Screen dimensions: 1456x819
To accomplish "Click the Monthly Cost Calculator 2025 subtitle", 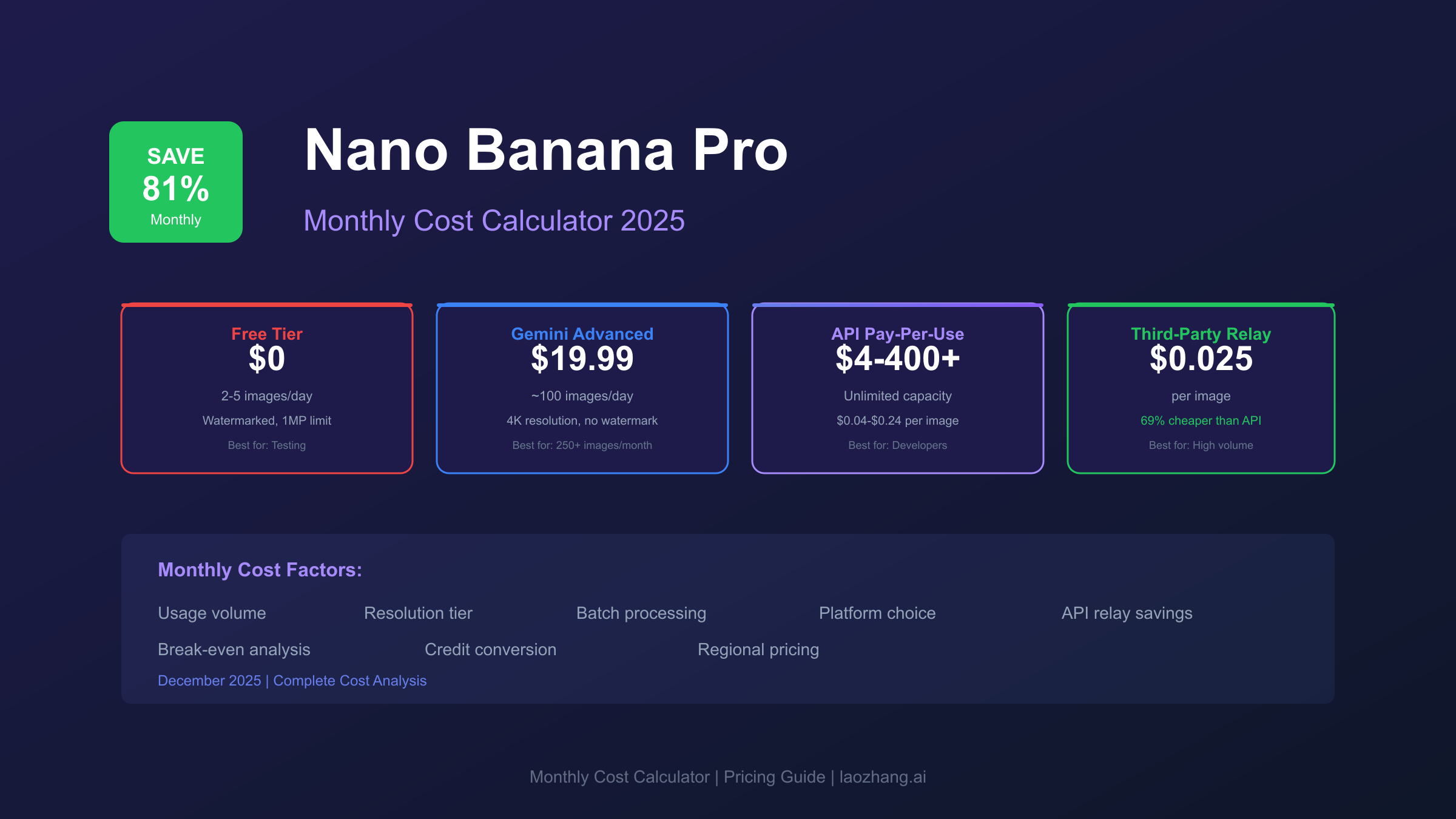I will pyautogui.click(x=494, y=220).
